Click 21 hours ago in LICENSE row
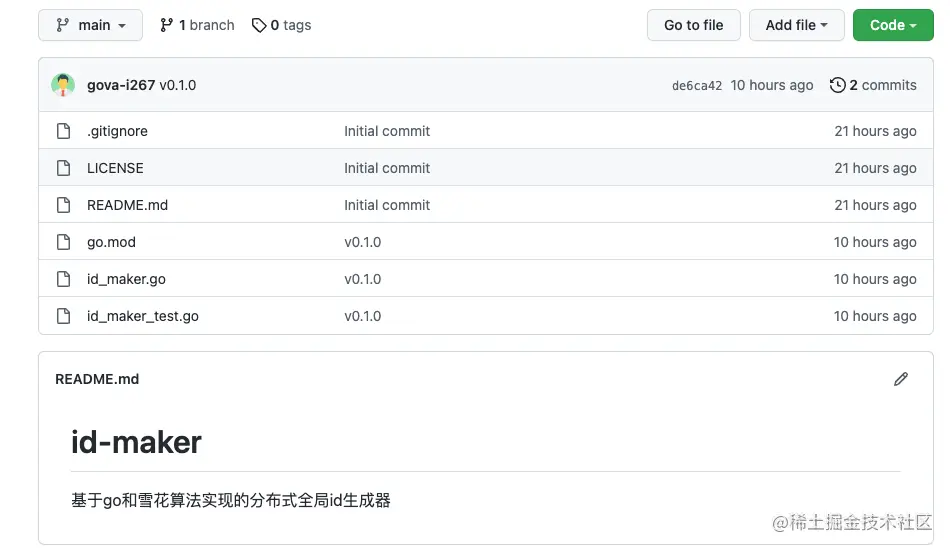 875,168
